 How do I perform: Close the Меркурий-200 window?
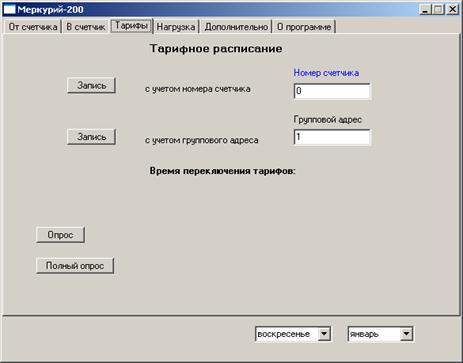click(x=452, y=9)
